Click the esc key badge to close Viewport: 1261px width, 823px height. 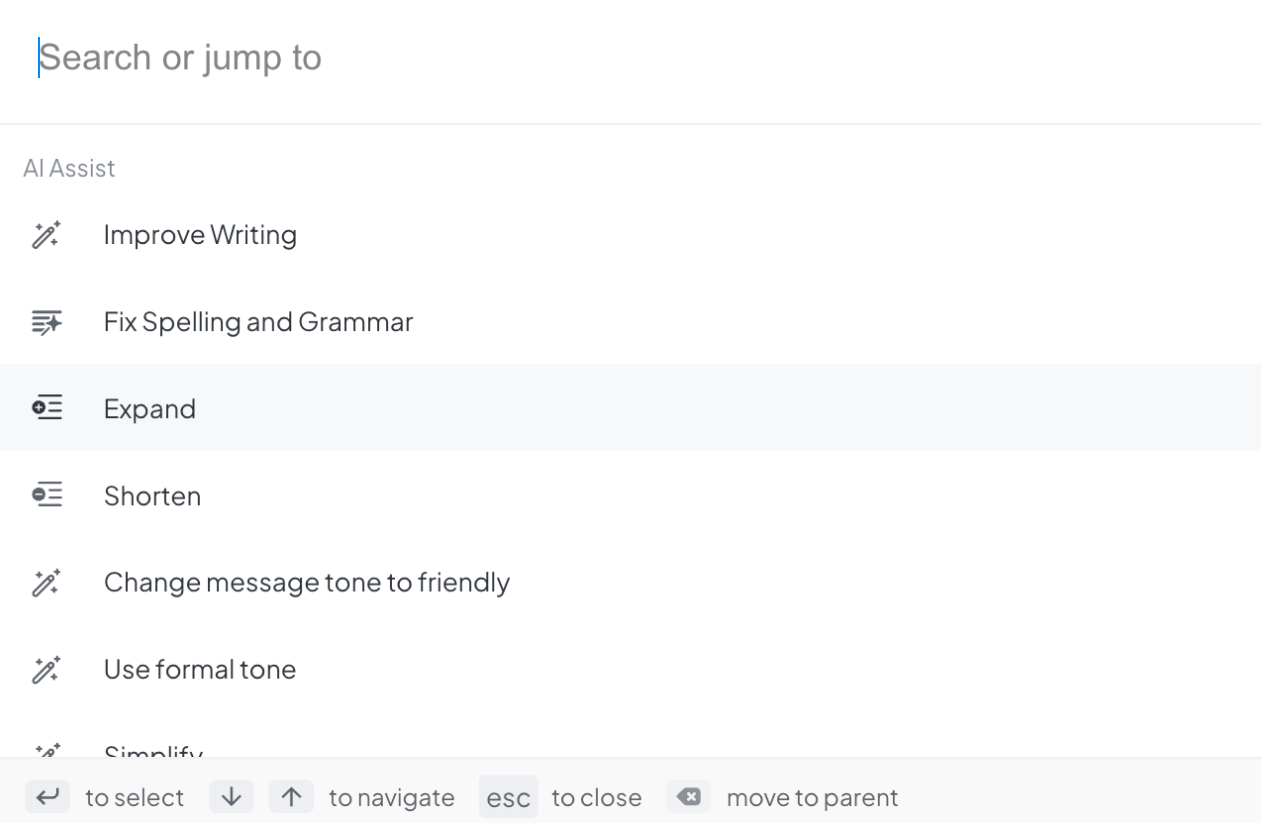click(508, 797)
